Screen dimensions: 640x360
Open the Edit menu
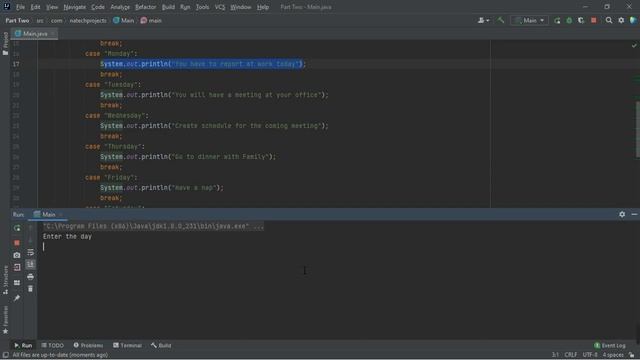pyautogui.click(x=36, y=7)
